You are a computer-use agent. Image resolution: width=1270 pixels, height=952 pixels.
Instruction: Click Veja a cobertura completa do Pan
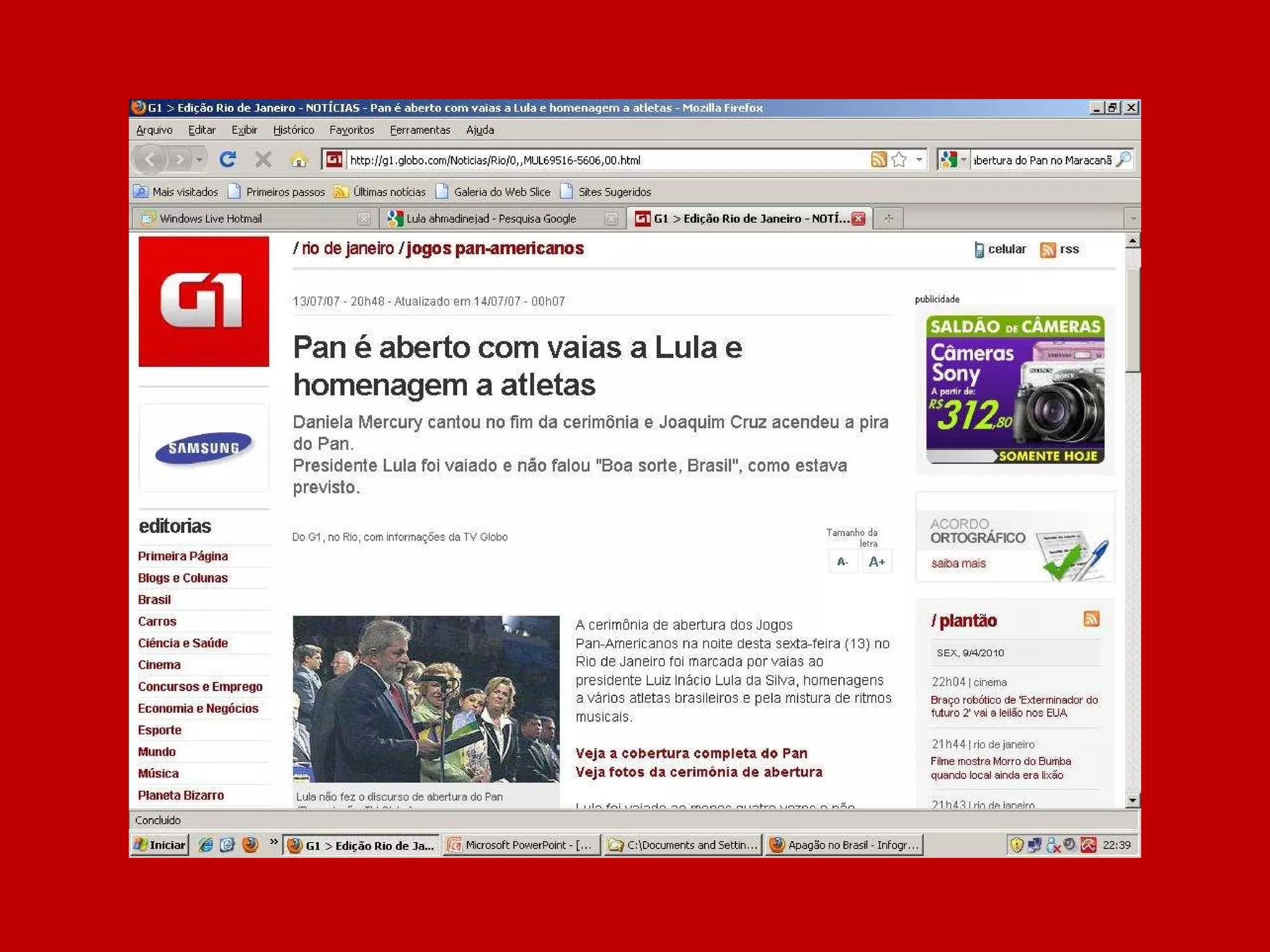[691, 753]
